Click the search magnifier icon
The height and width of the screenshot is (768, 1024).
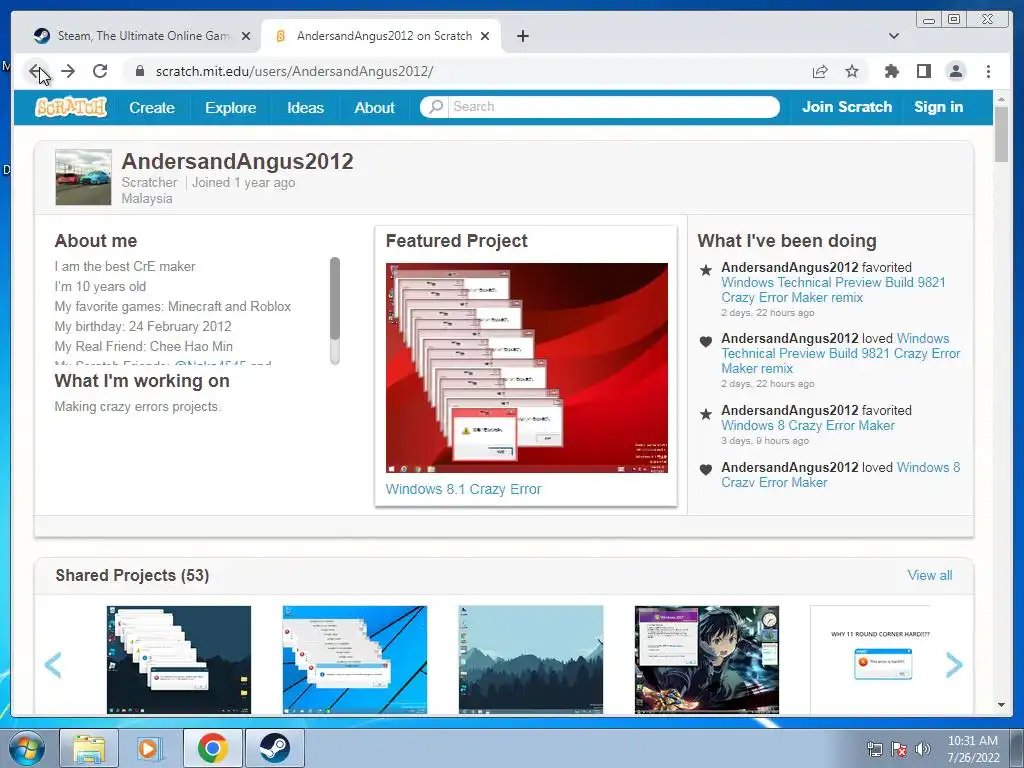coord(436,106)
